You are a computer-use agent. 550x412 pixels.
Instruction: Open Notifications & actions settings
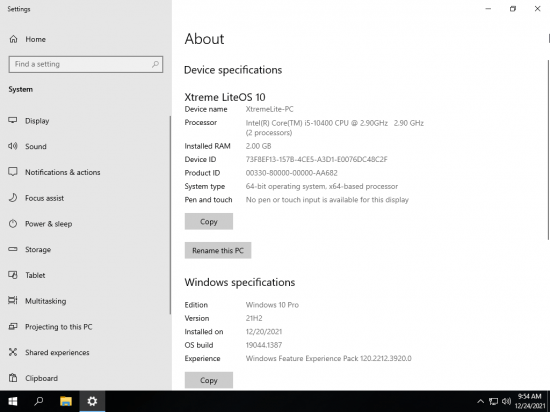click(x=85, y=172)
